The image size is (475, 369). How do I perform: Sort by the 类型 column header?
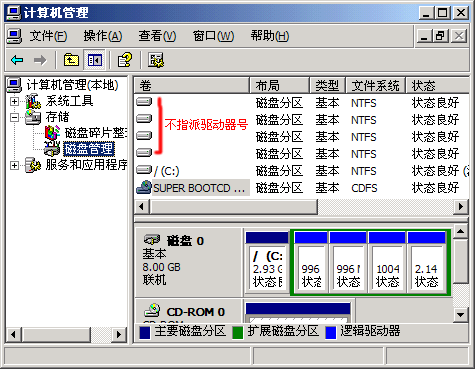click(x=328, y=86)
